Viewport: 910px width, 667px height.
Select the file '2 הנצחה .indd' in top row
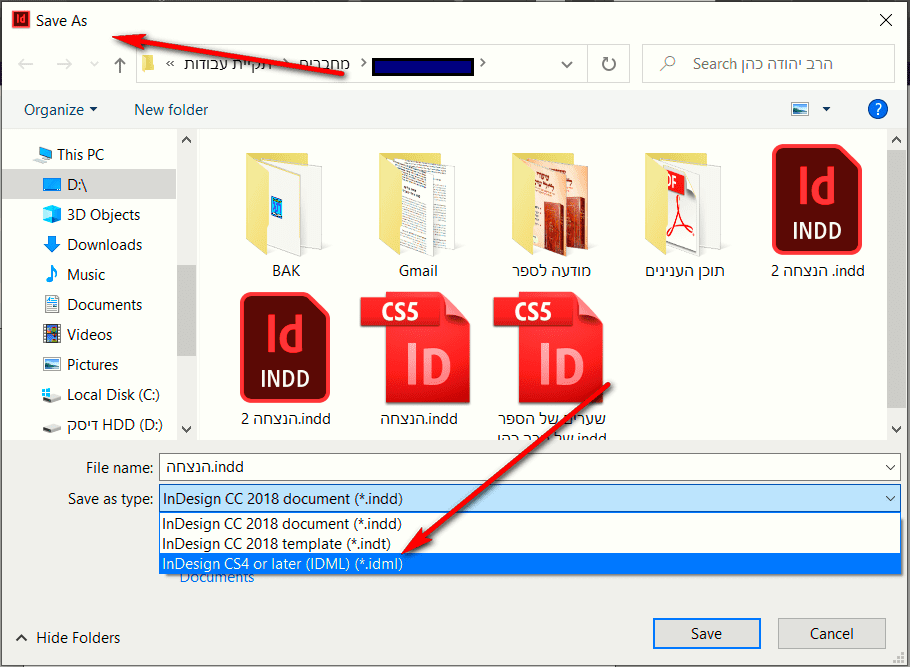pyautogui.click(x=817, y=213)
